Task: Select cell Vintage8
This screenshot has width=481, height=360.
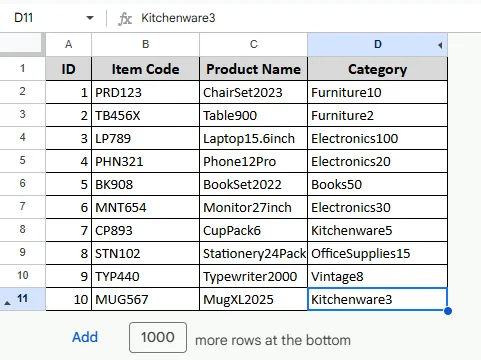Action: click(378, 276)
